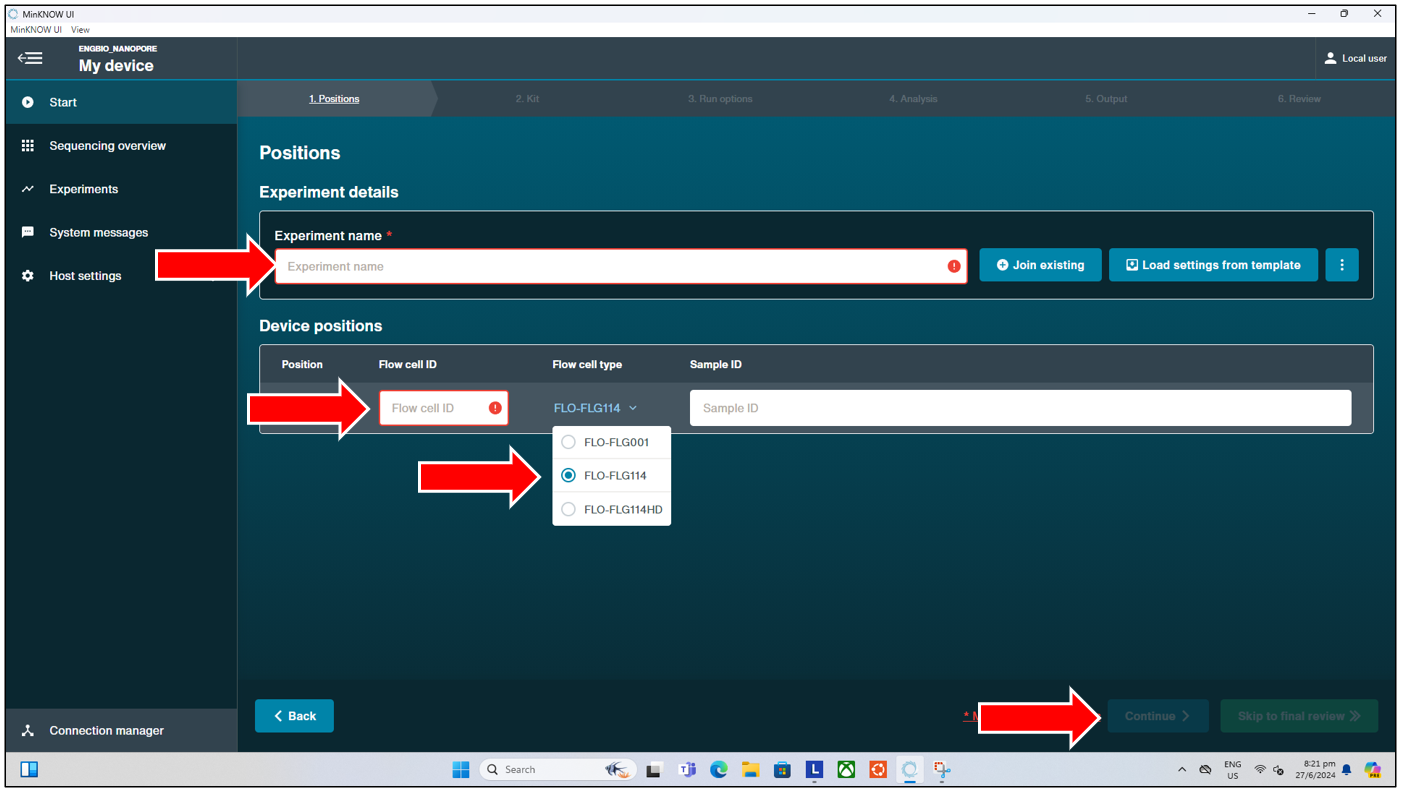Click the error icon in Flow cell ID field

(x=495, y=408)
